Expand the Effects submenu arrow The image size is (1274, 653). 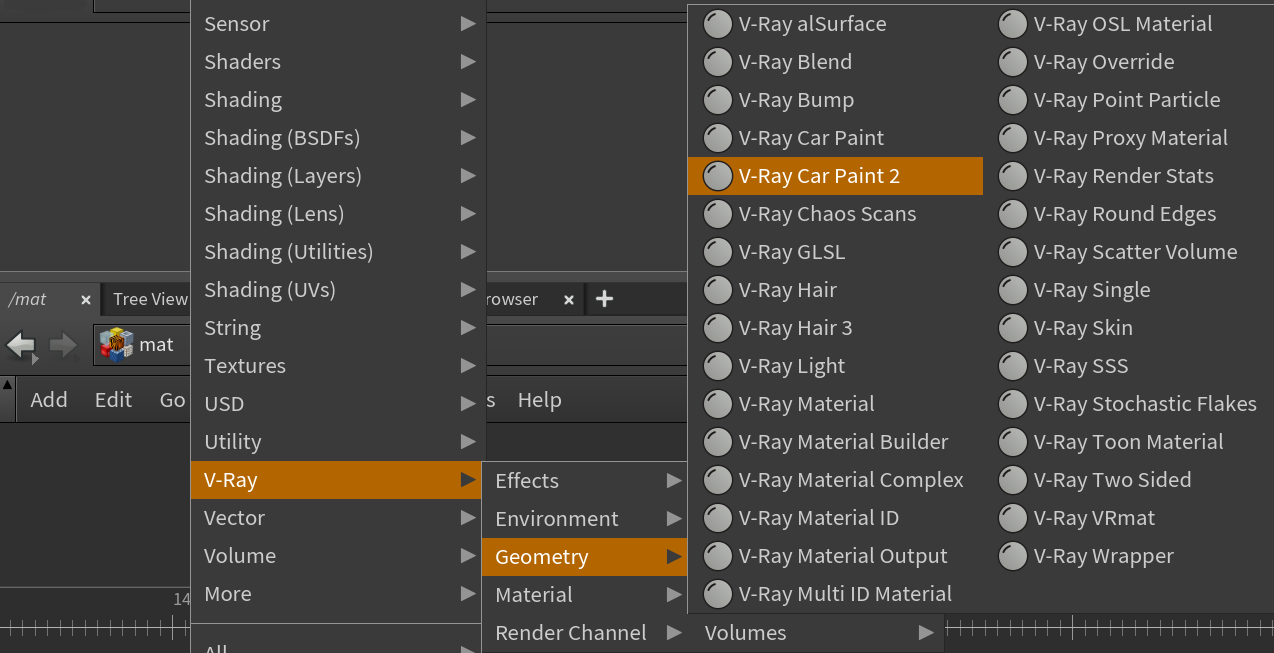click(x=674, y=481)
